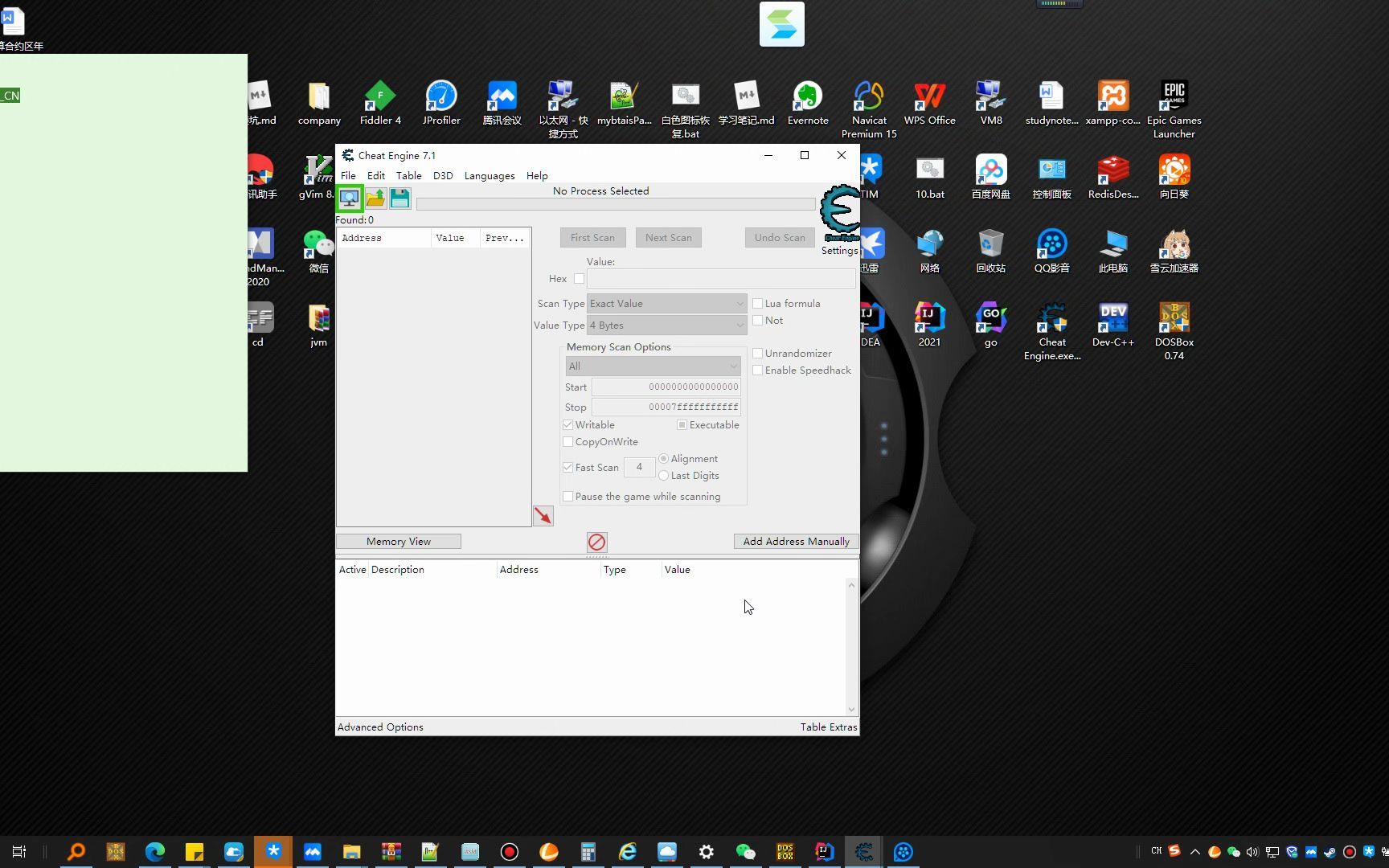Click the open cheat table folder icon
This screenshot has height=868, width=1389.
tap(375, 198)
